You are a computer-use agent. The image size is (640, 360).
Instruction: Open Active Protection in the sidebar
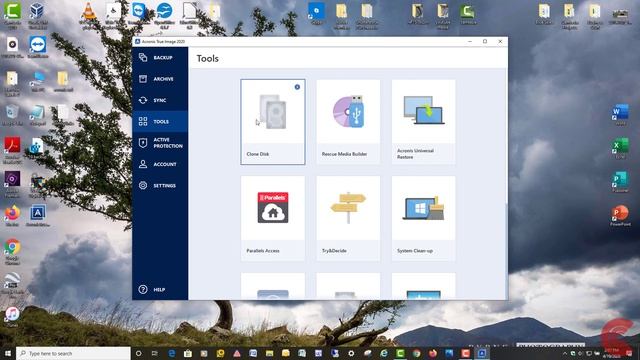tap(160, 143)
